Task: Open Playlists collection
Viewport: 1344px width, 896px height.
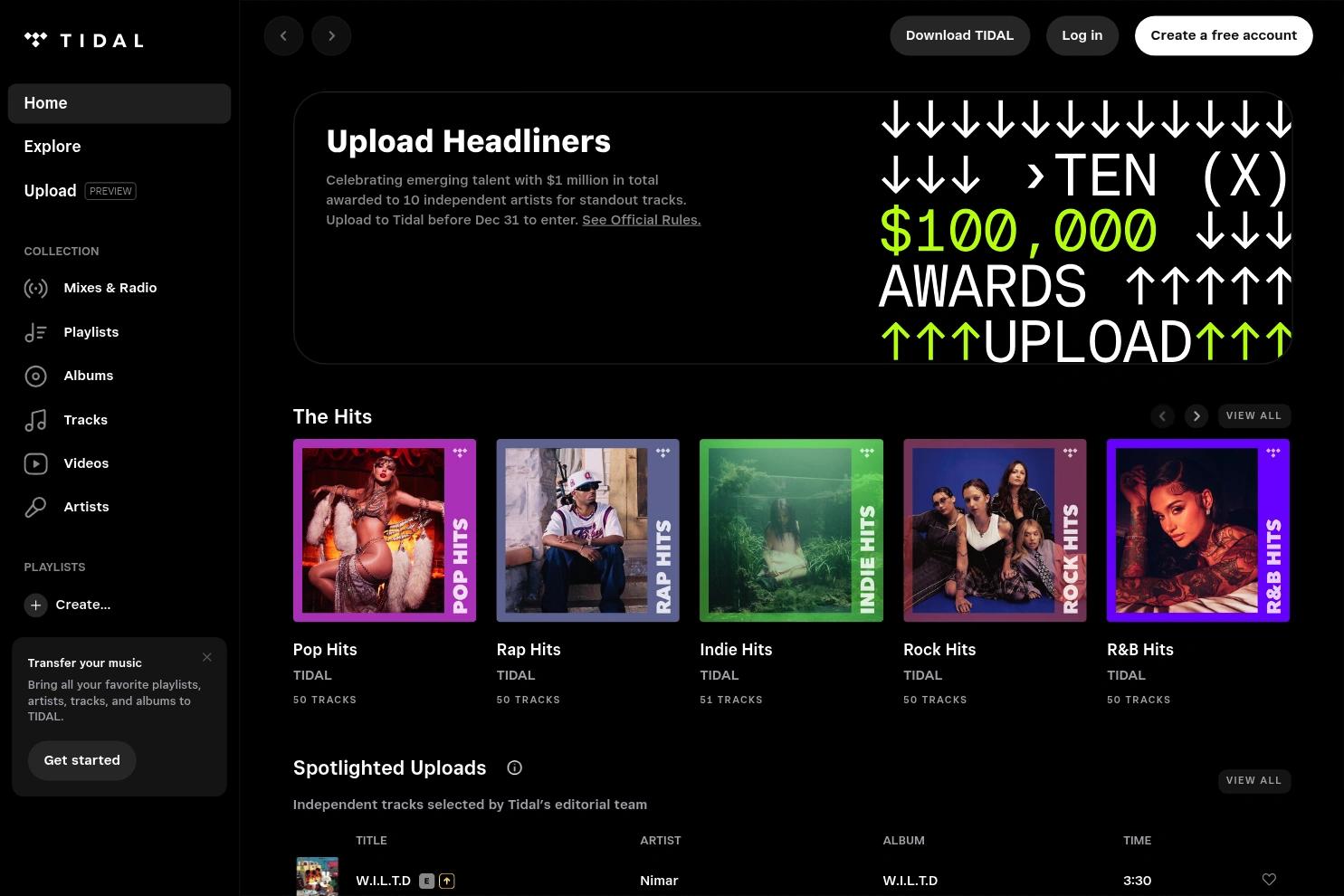Action: [91, 332]
